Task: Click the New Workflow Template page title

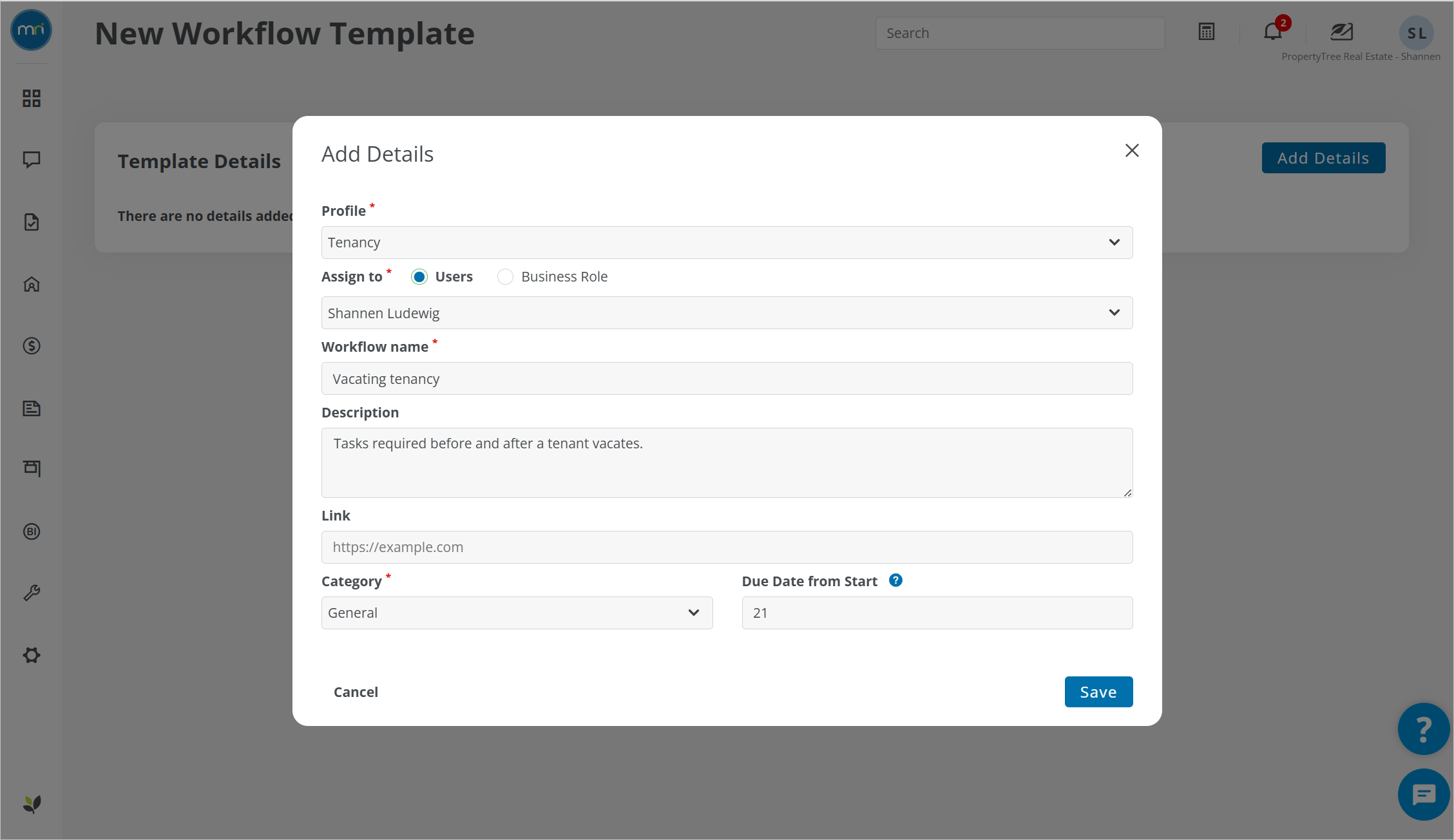Action: click(285, 33)
